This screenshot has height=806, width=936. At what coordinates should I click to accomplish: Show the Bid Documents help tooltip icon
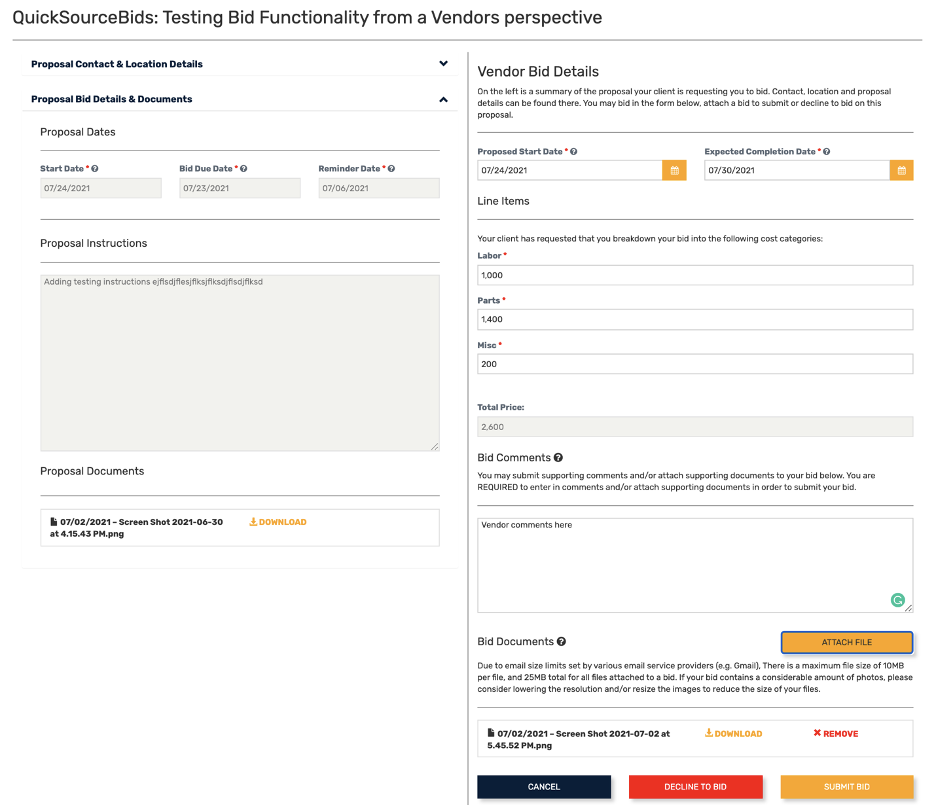pyautogui.click(x=561, y=642)
